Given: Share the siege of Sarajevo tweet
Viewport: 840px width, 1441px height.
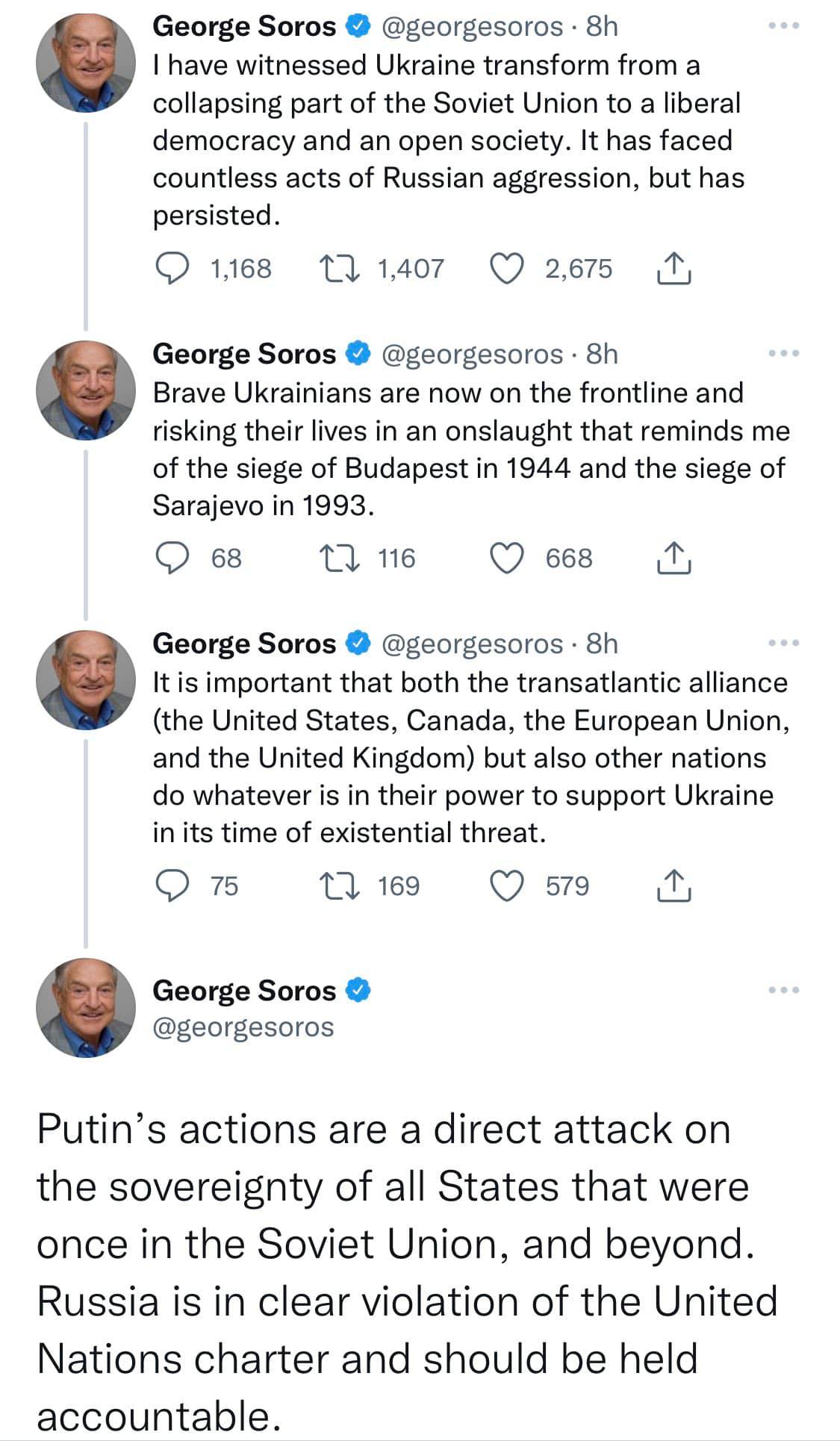Looking at the screenshot, I should tap(673, 558).
